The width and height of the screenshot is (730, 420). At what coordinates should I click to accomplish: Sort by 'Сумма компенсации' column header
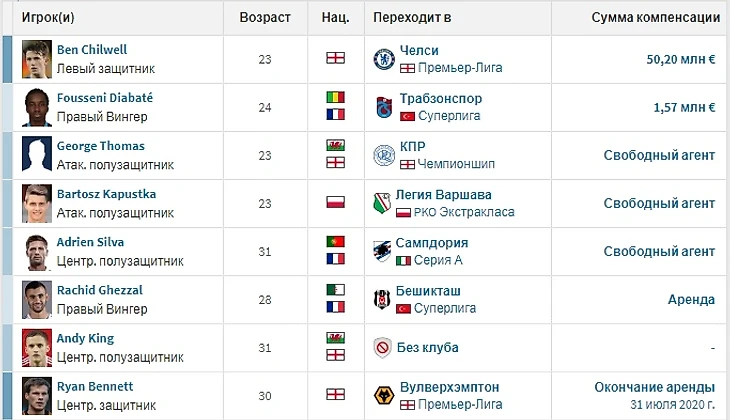pos(655,17)
